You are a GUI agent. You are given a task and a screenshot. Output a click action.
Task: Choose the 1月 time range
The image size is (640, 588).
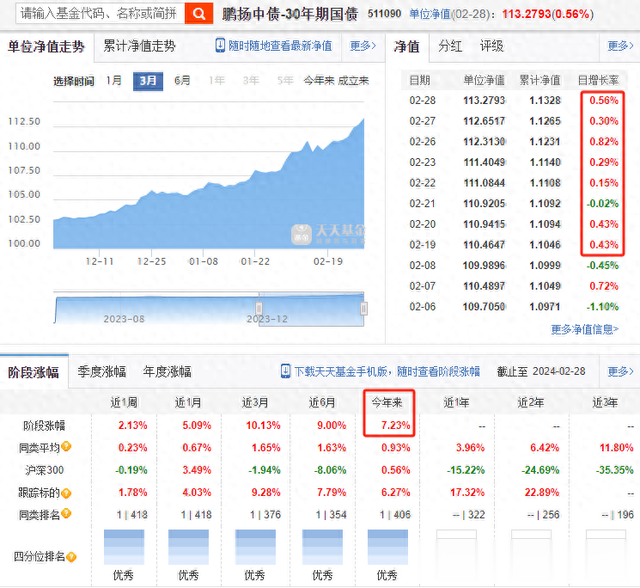[114, 81]
